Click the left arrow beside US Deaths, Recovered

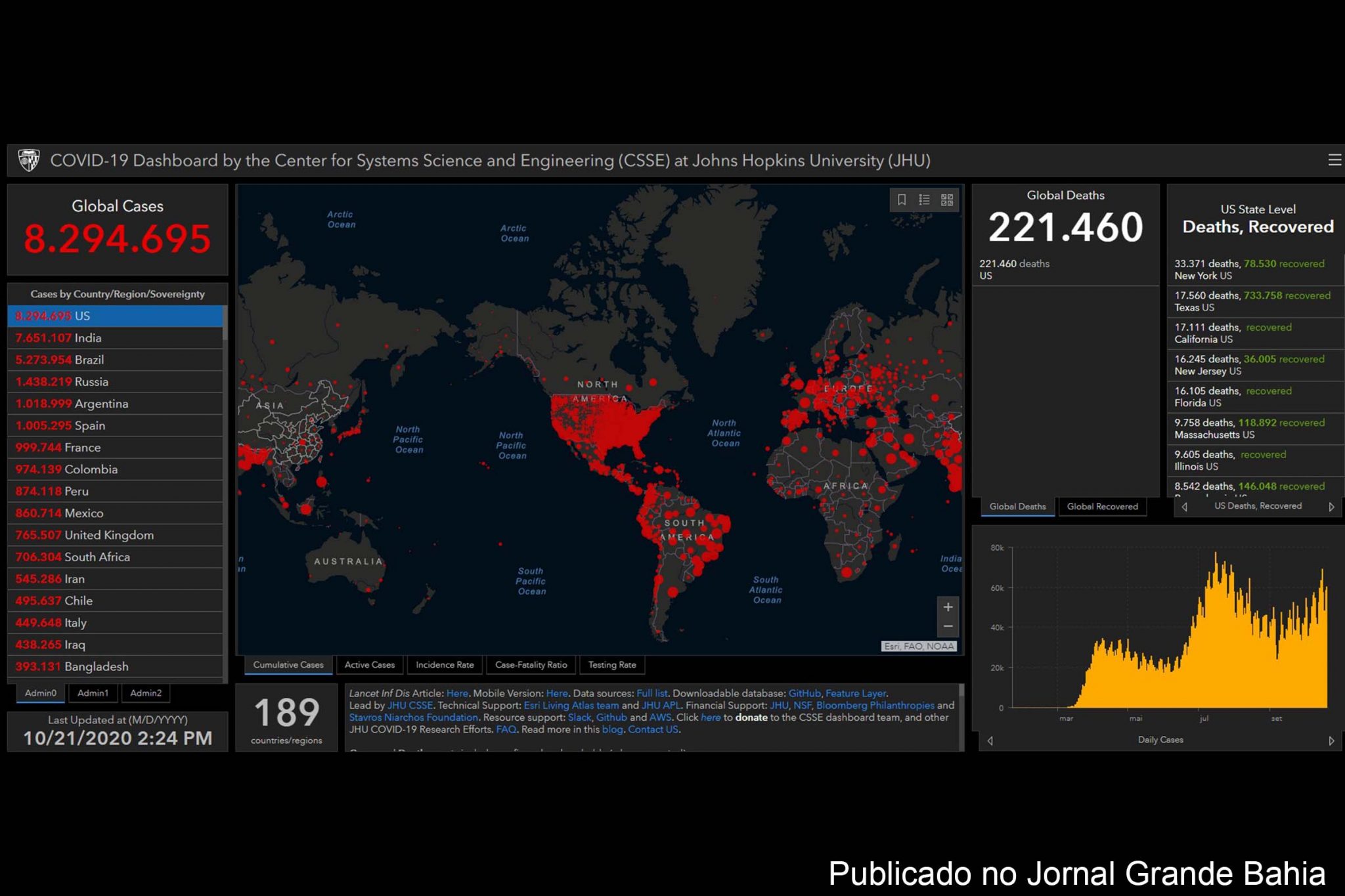click(x=1185, y=506)
